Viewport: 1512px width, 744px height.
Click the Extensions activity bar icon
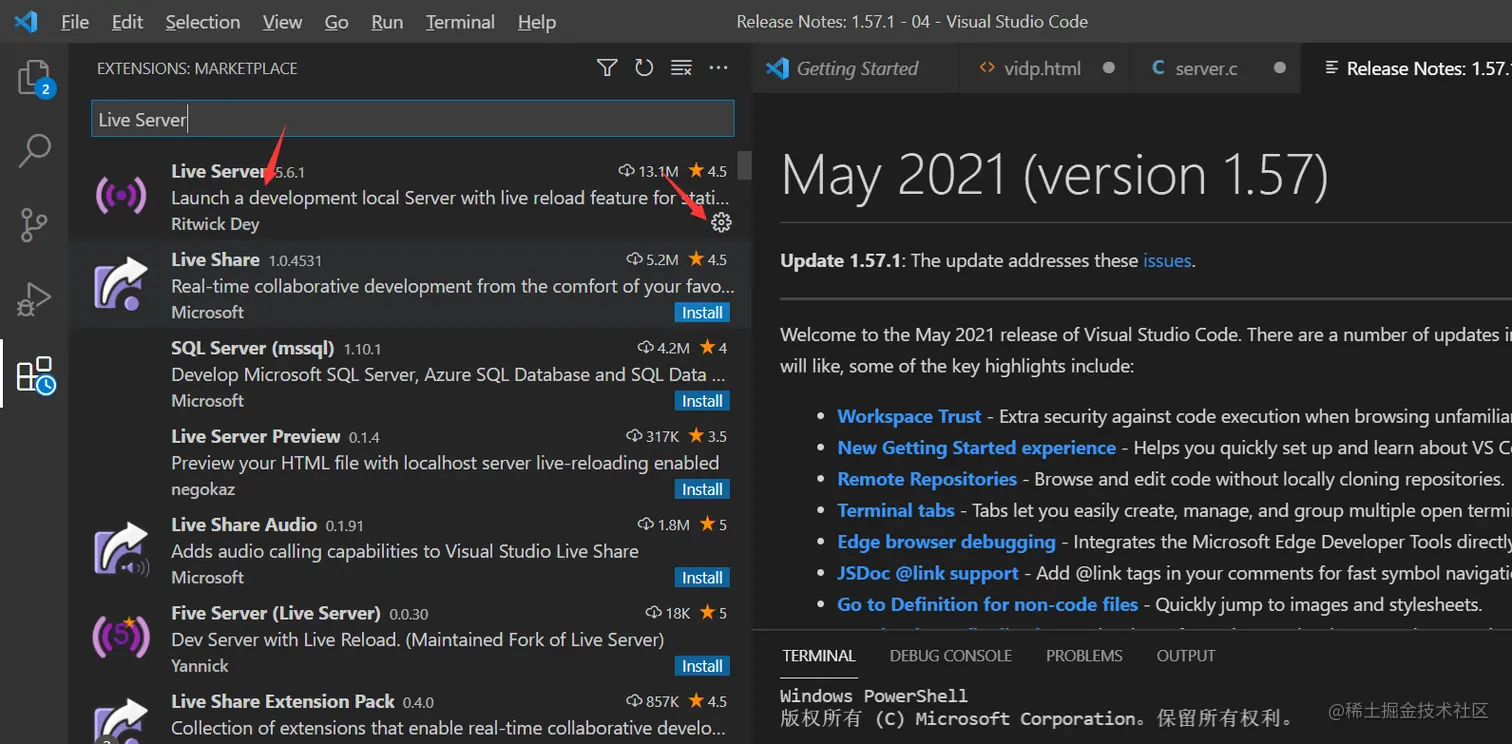(x=34, y=375)
